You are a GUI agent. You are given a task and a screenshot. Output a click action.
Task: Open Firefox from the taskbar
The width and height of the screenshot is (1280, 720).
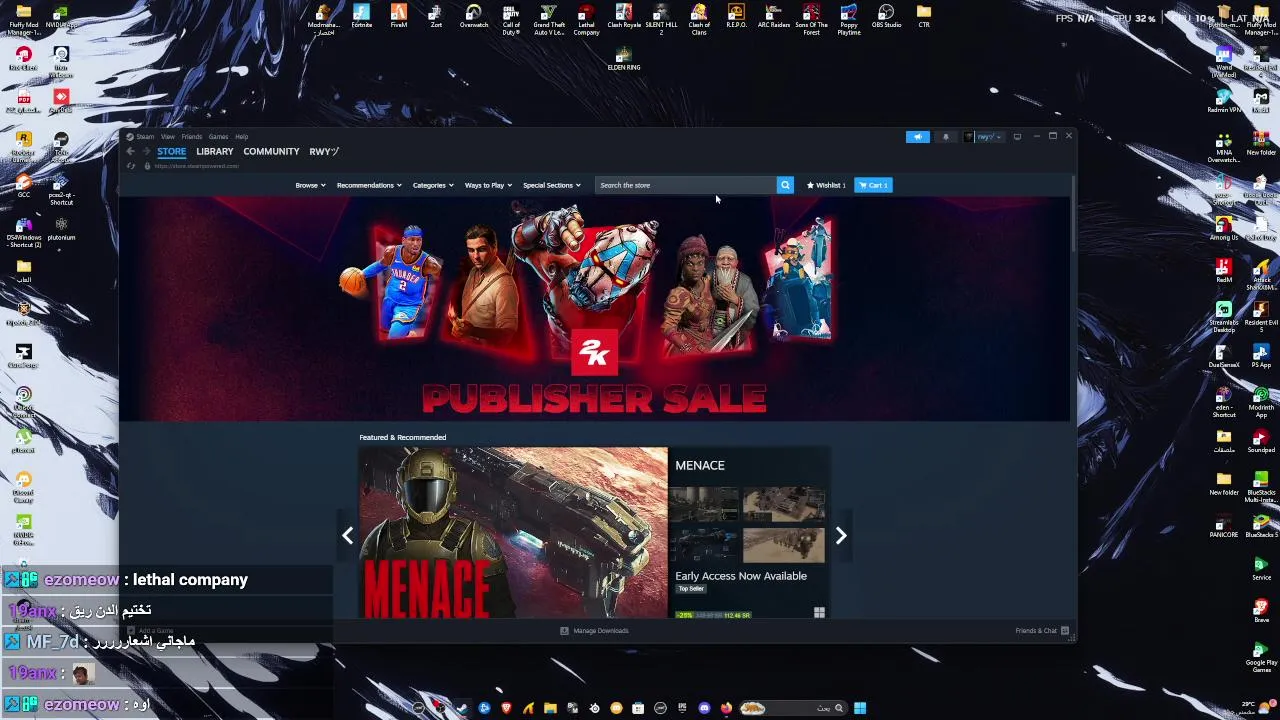pos(726,708)
